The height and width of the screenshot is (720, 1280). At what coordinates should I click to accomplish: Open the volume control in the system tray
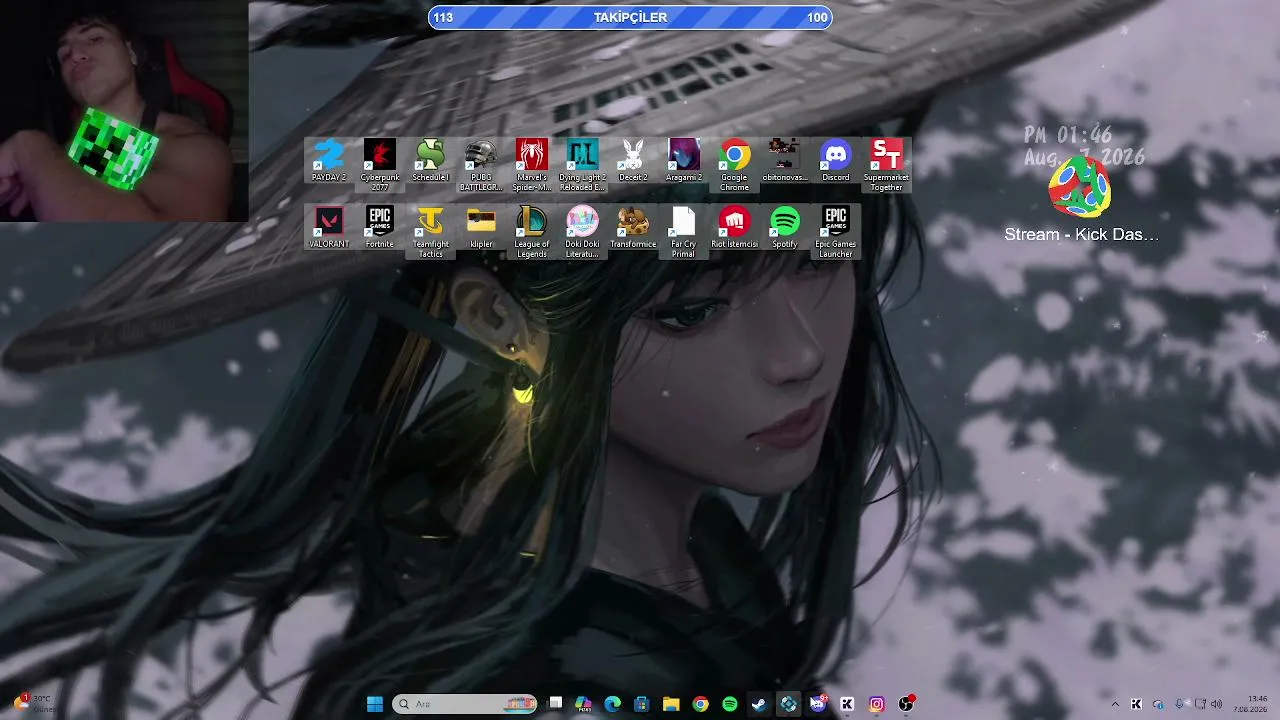coord(1216,704)
